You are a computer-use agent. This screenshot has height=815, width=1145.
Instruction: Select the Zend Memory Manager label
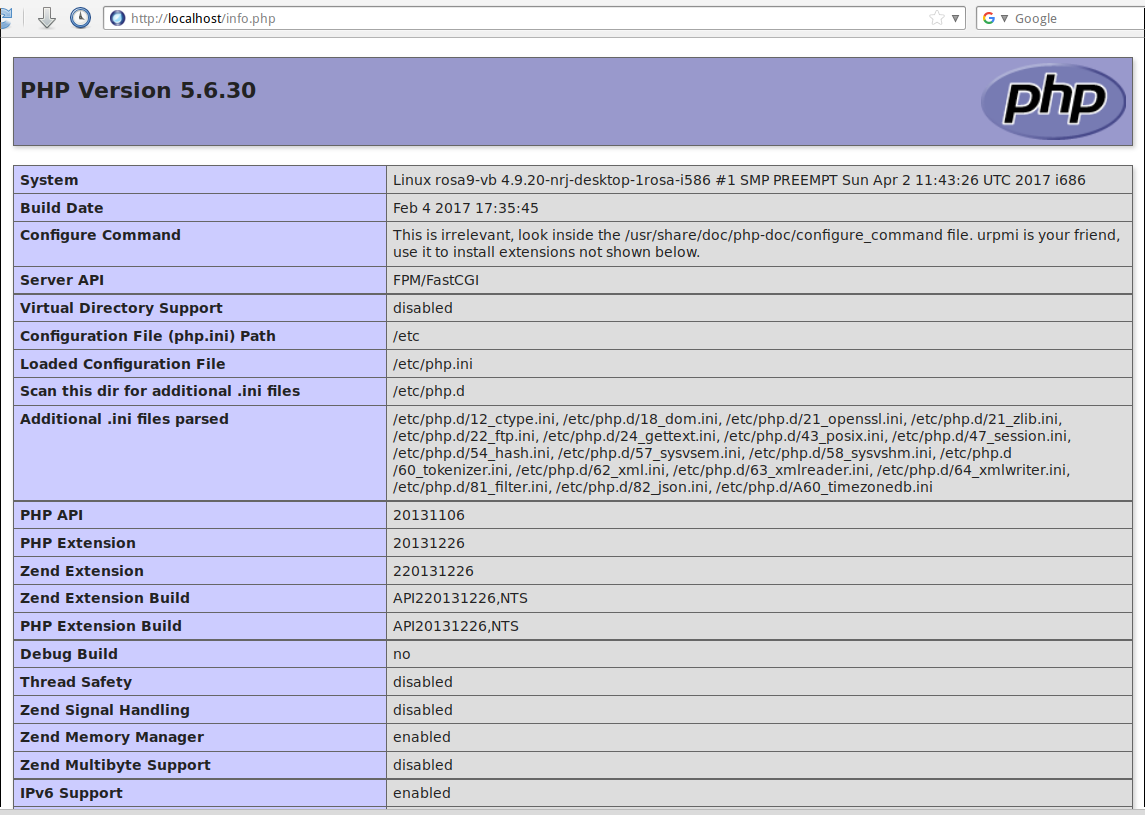click(112, 738)
